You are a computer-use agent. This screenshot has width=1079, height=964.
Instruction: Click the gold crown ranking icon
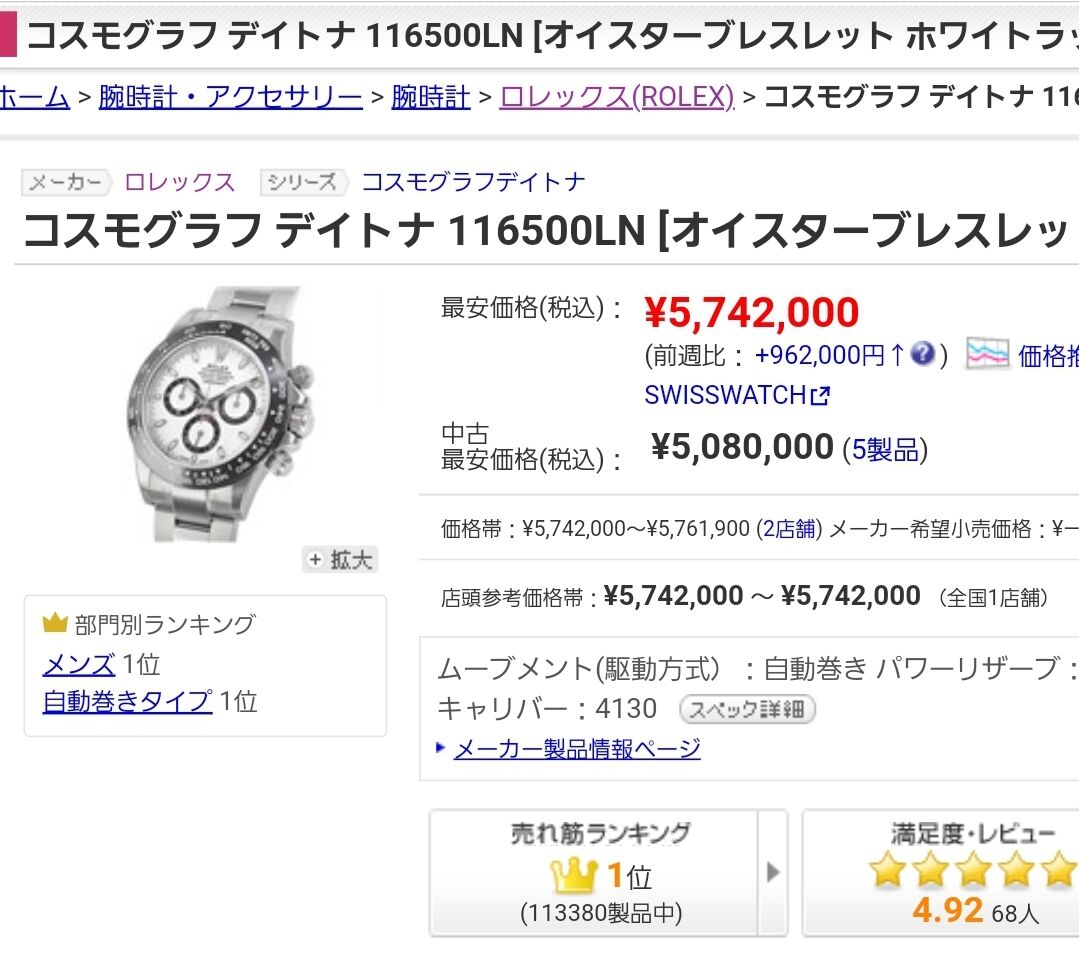click(573, 876)
